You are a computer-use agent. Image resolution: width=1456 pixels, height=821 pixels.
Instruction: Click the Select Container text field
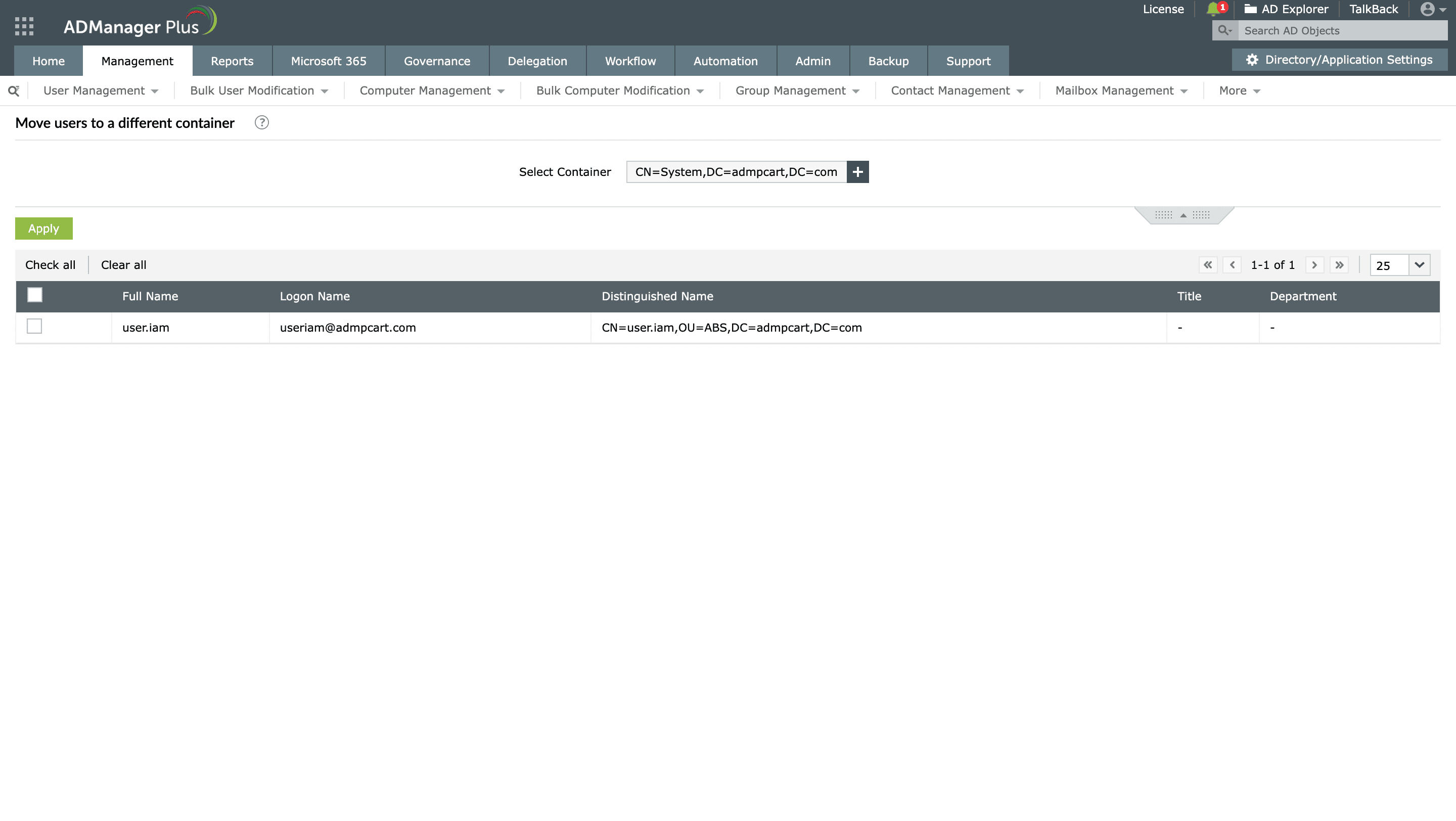tap(736, 172)
